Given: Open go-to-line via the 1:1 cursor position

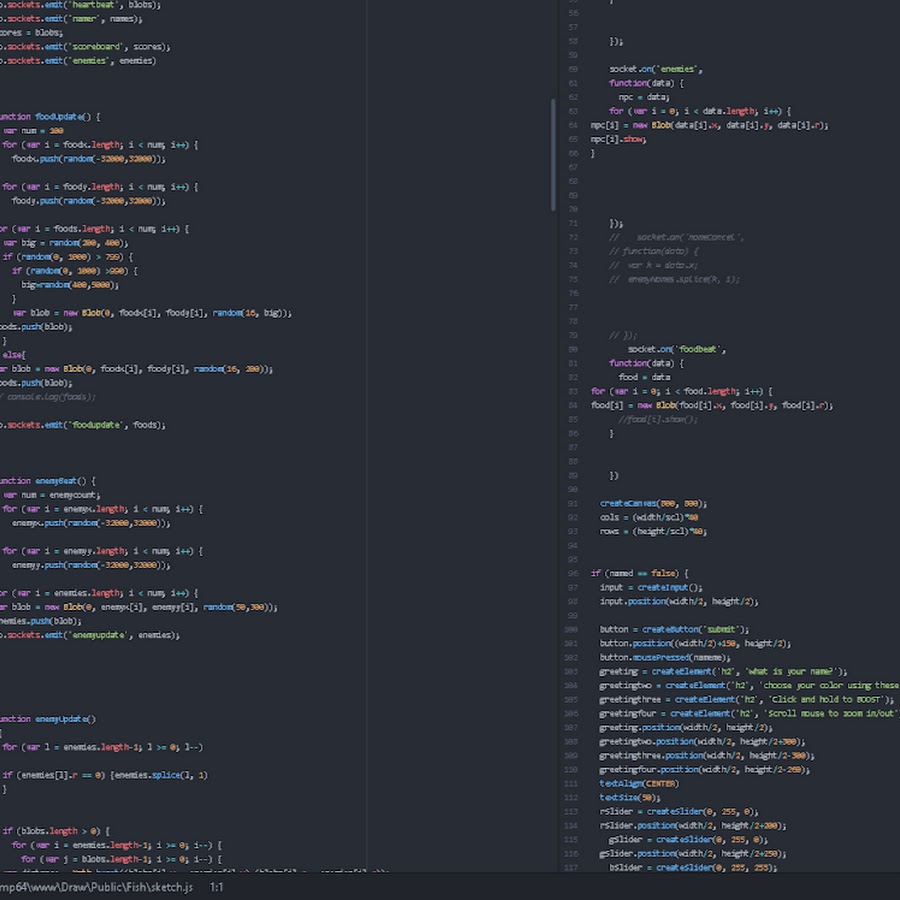Looking at the screenshot, I should pyautogui.click(x=216, y=887).
